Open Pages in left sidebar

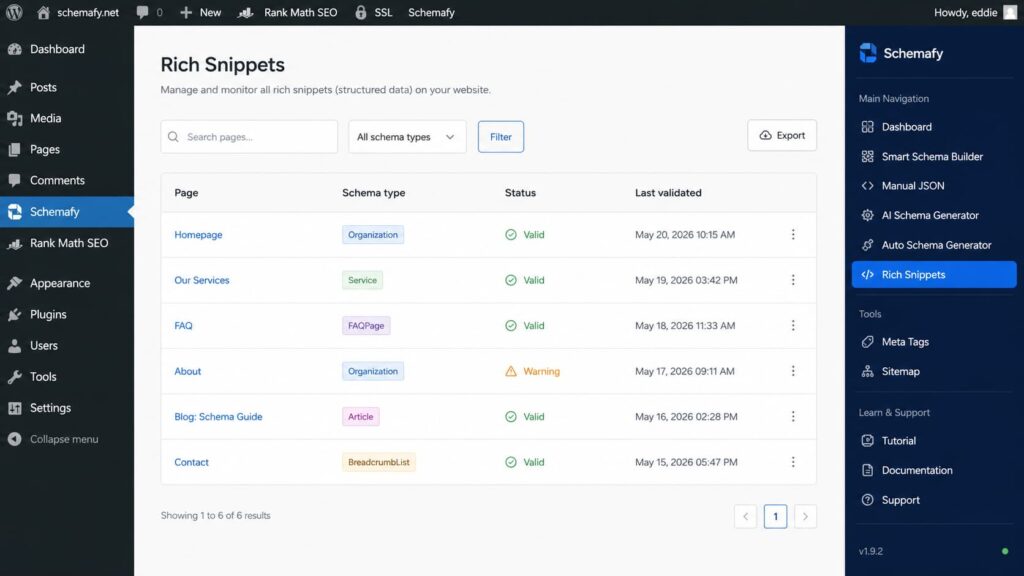click(67, 150)
